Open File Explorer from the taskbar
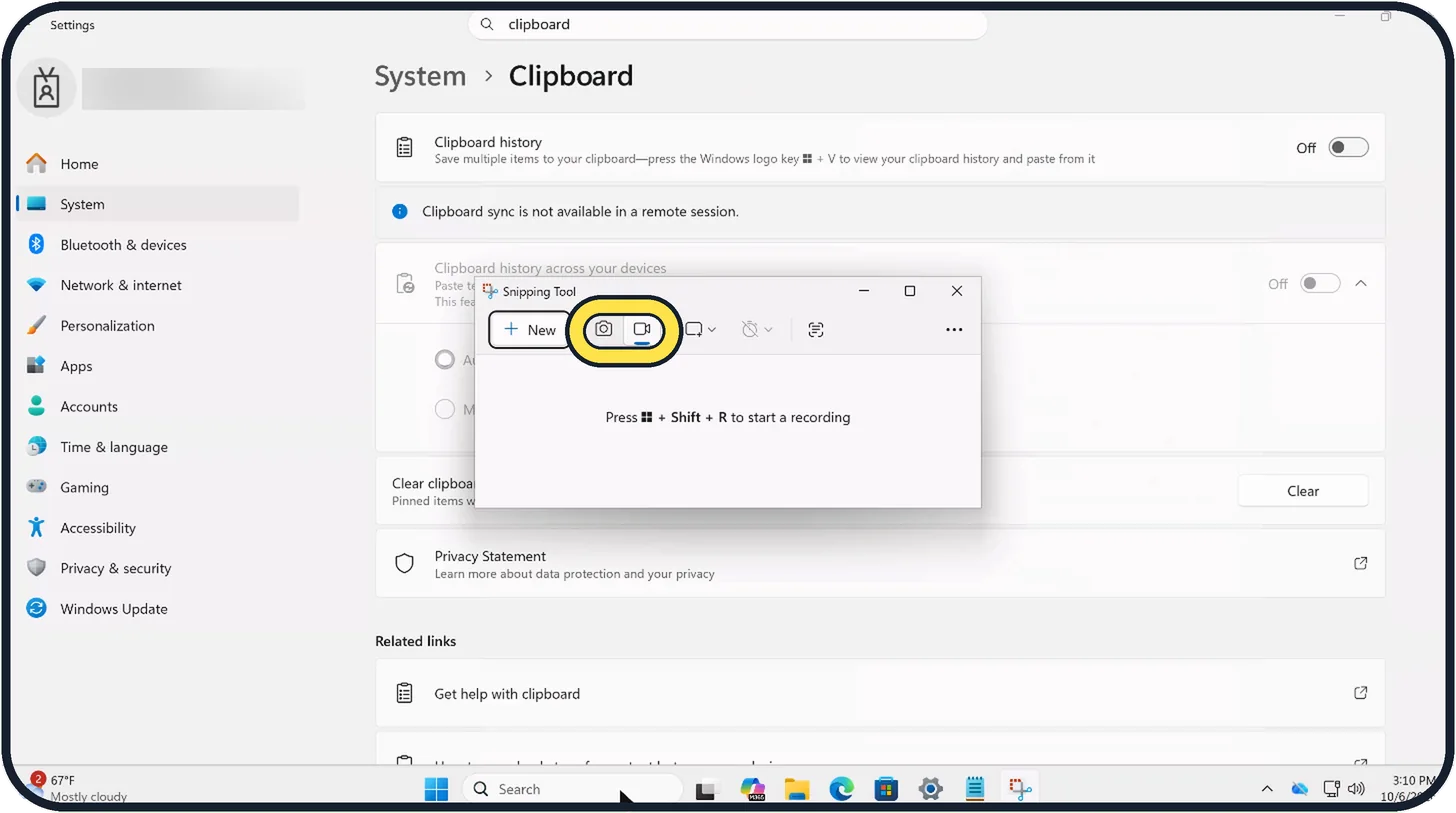The width and height of the screenshot is (1456, 813). [797, 789]
